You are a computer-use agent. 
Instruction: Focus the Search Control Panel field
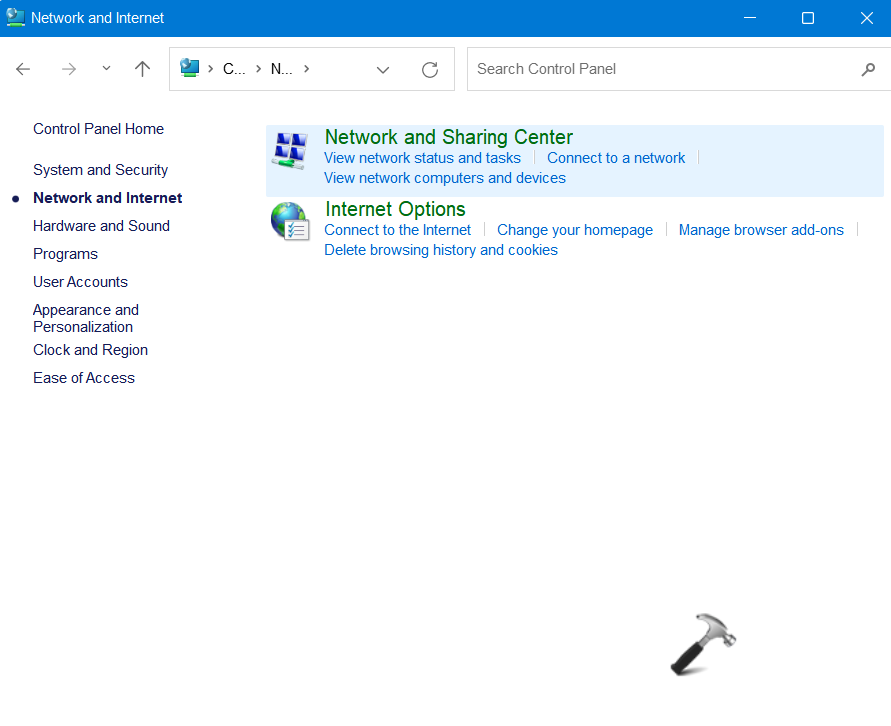(660, 69)
